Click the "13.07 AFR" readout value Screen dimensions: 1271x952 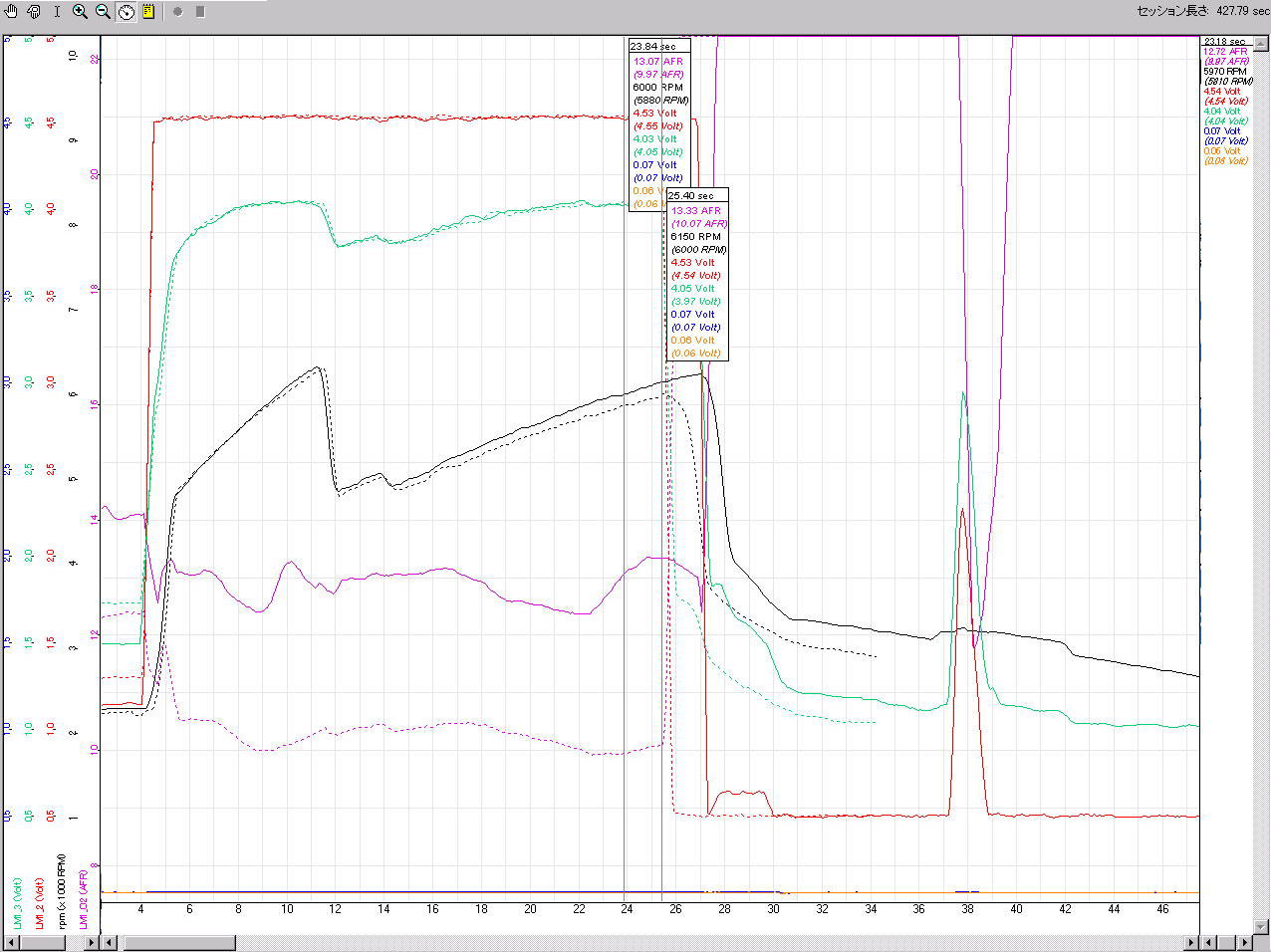click(x=658, y=62)
